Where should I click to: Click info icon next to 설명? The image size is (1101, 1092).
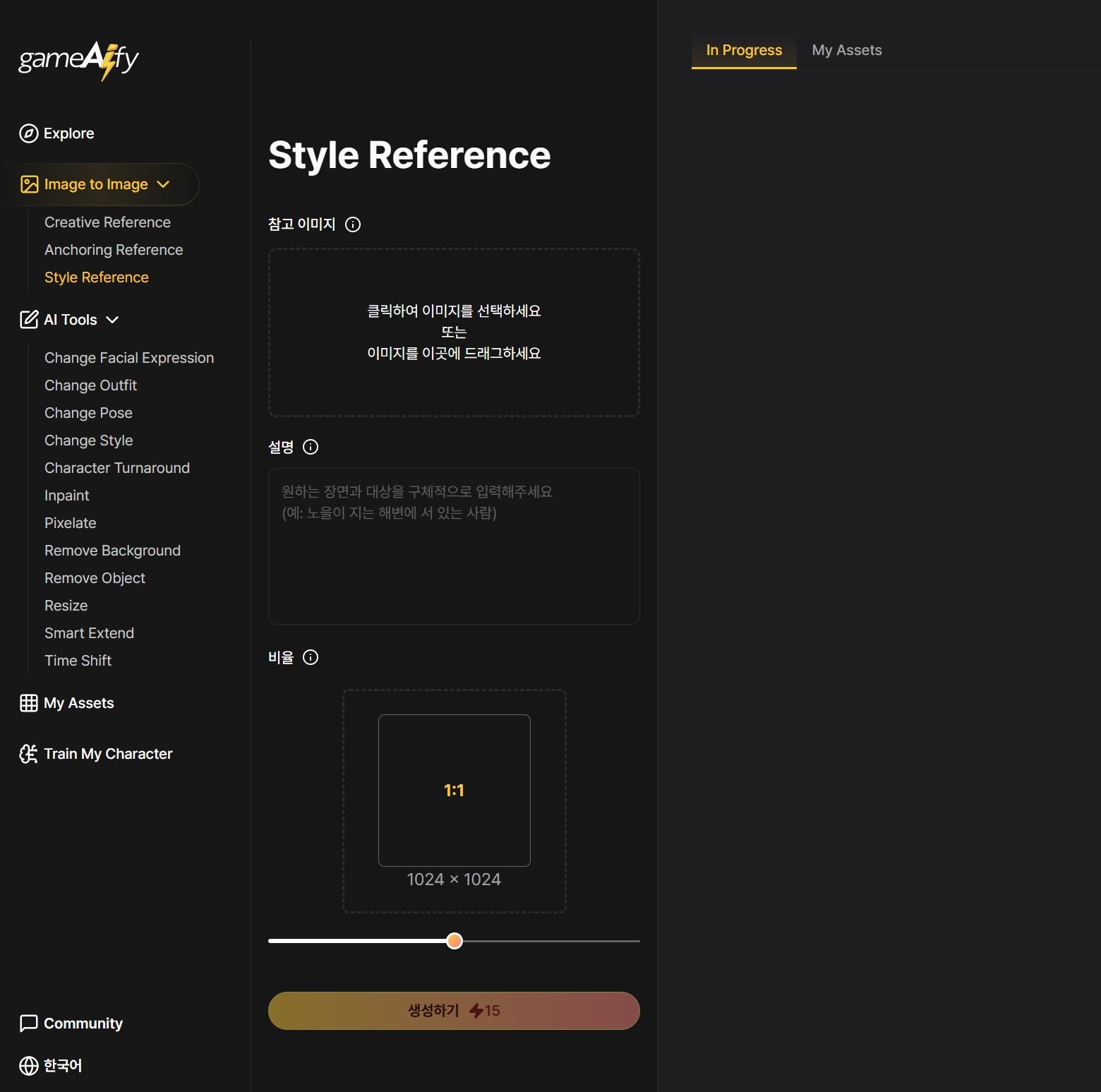(311, 447)
